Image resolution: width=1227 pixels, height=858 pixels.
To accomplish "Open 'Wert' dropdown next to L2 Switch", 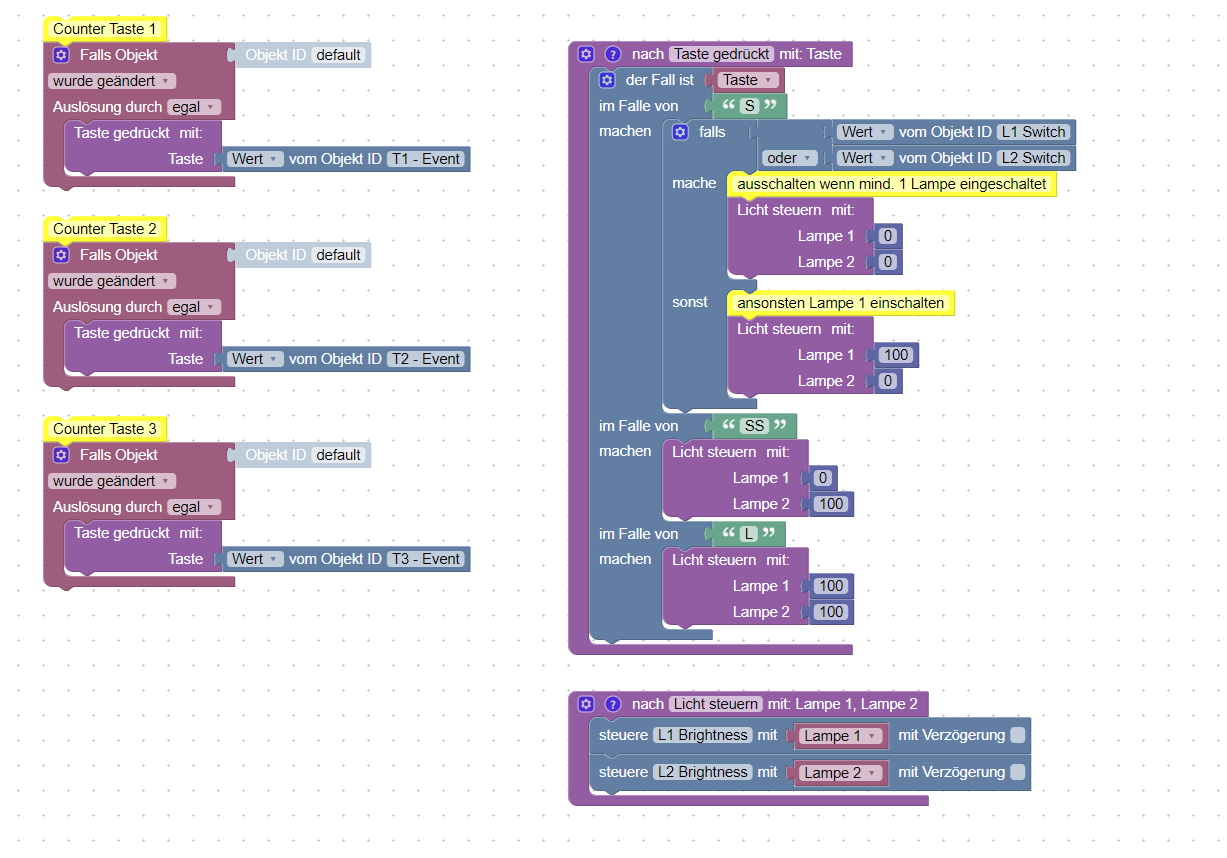I will coord(865,158).
